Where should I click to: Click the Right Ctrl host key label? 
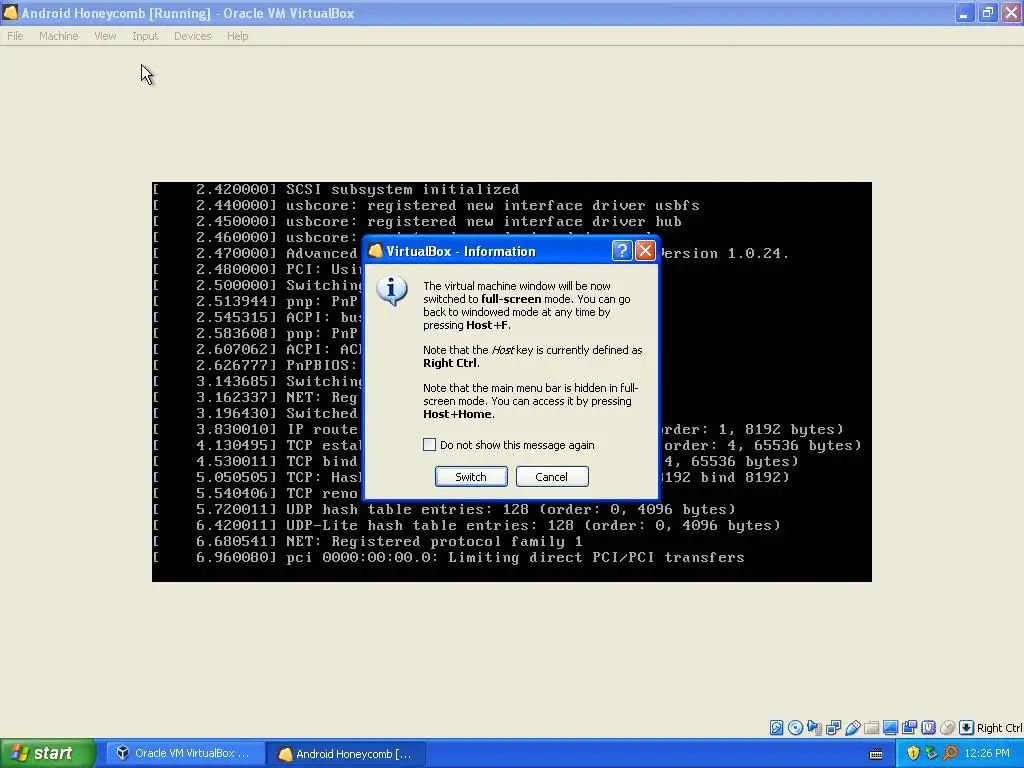1000,728
